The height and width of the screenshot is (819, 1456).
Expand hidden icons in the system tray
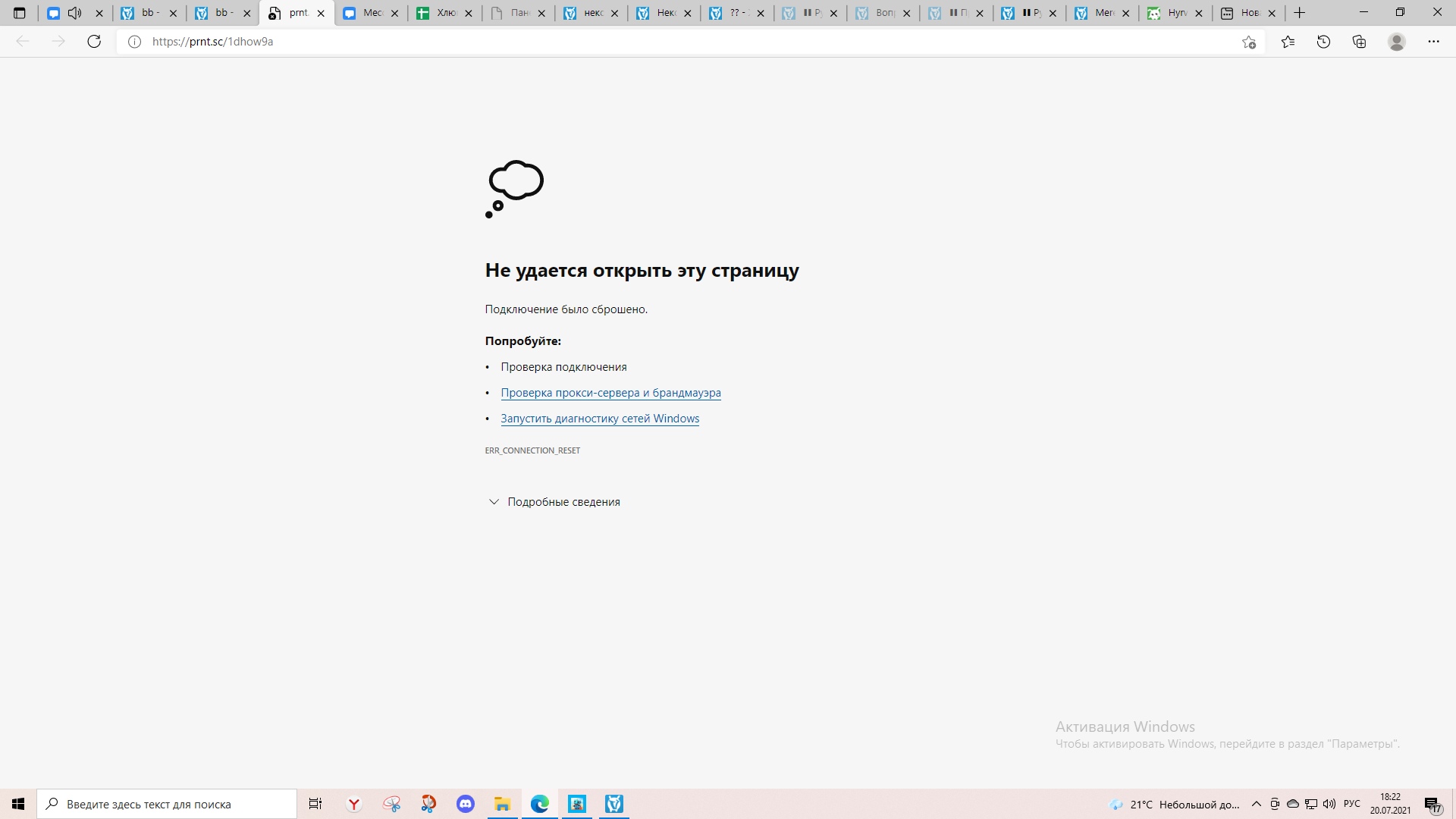pos(1257,804)
